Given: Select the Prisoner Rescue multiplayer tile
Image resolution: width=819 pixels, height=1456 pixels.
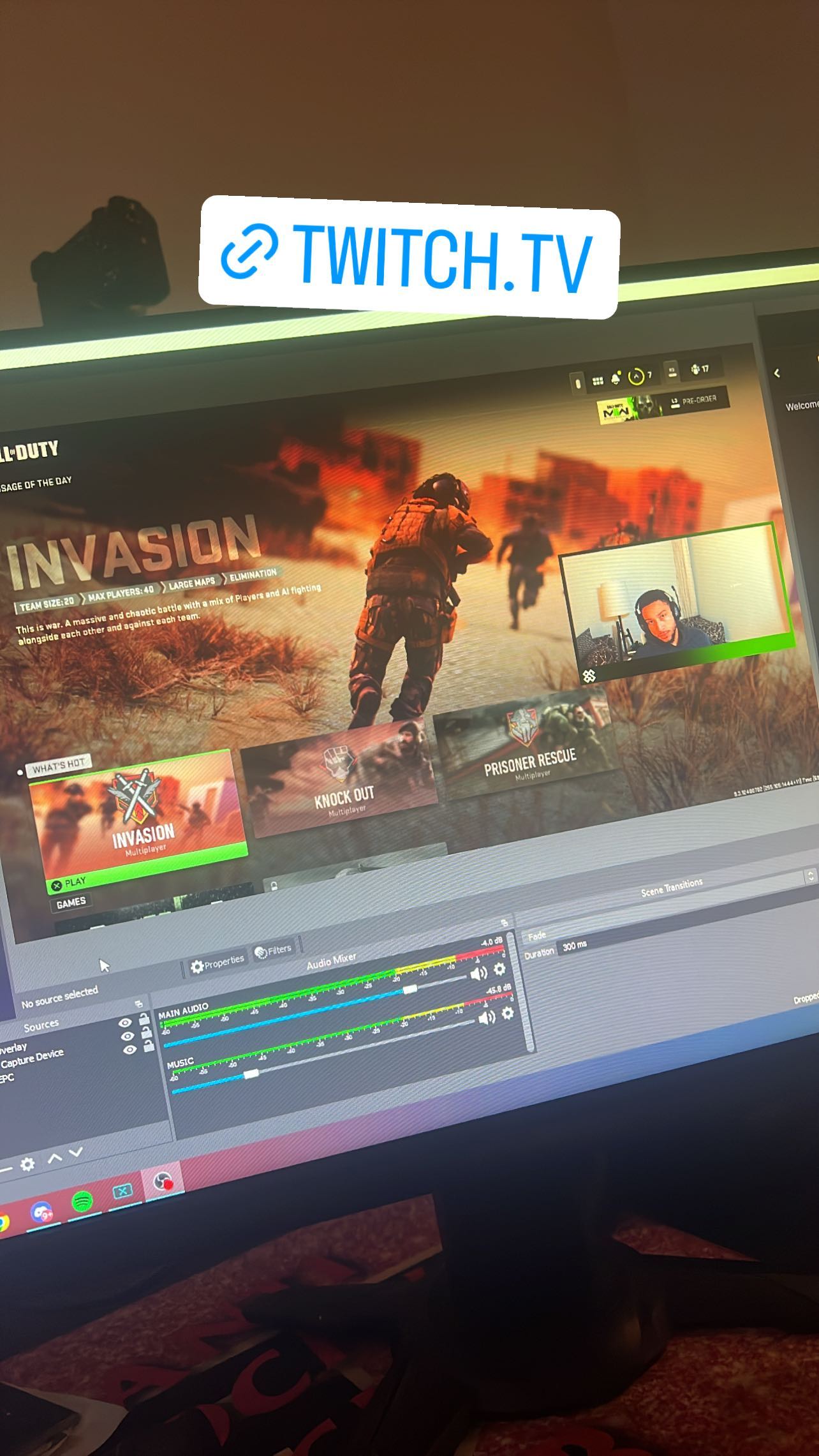Looking at the screenshot, I should [x=523, y=744].
